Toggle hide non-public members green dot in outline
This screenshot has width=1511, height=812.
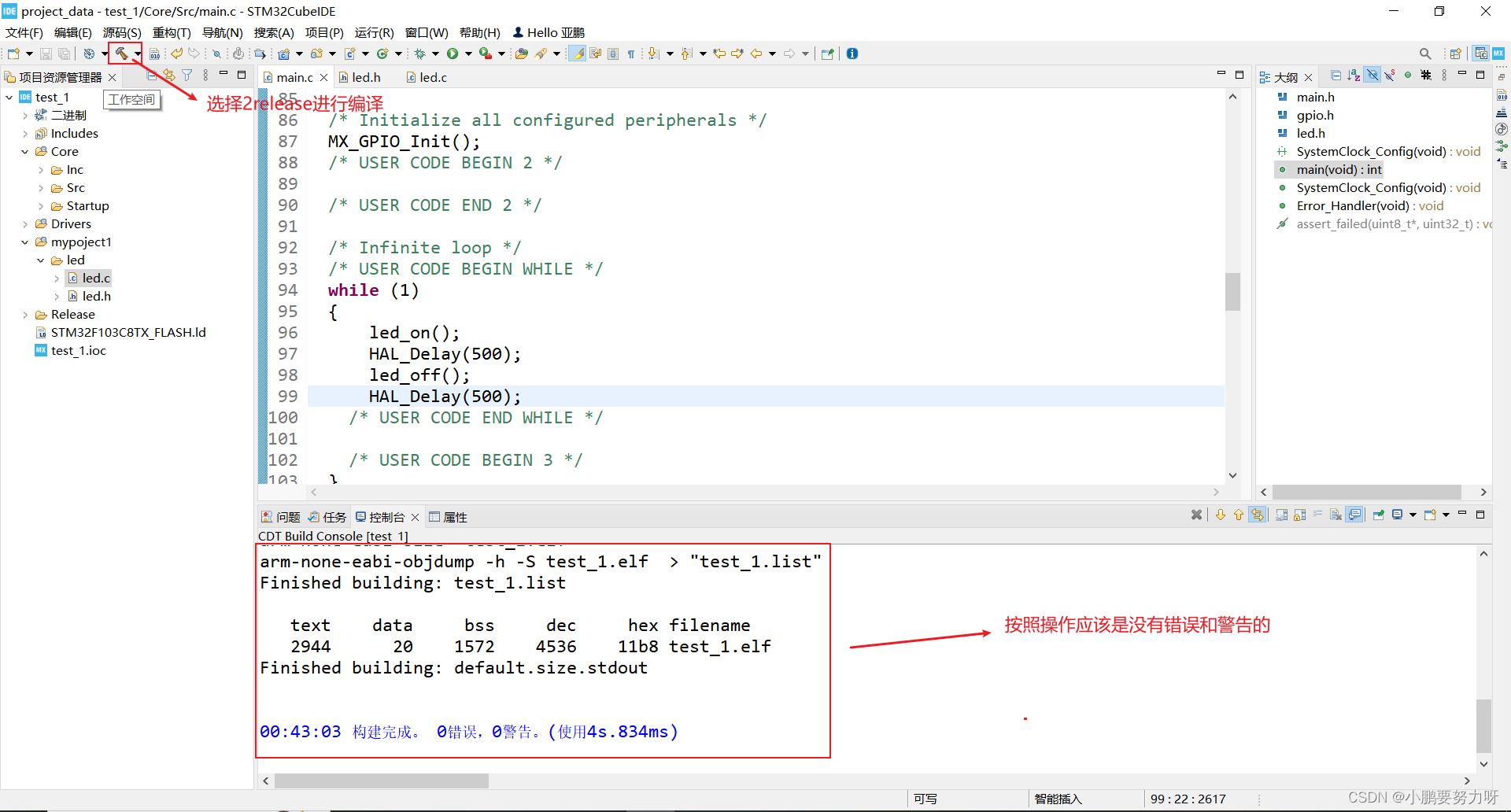click(x=1408, y=76)
